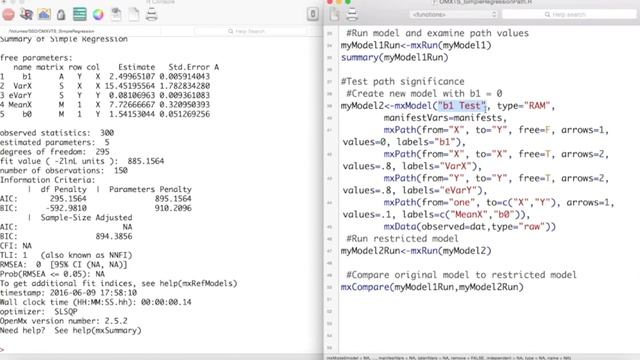640x360 pixels.
Task: Toggle the command history list icon
Action: [x=80, y=15]
